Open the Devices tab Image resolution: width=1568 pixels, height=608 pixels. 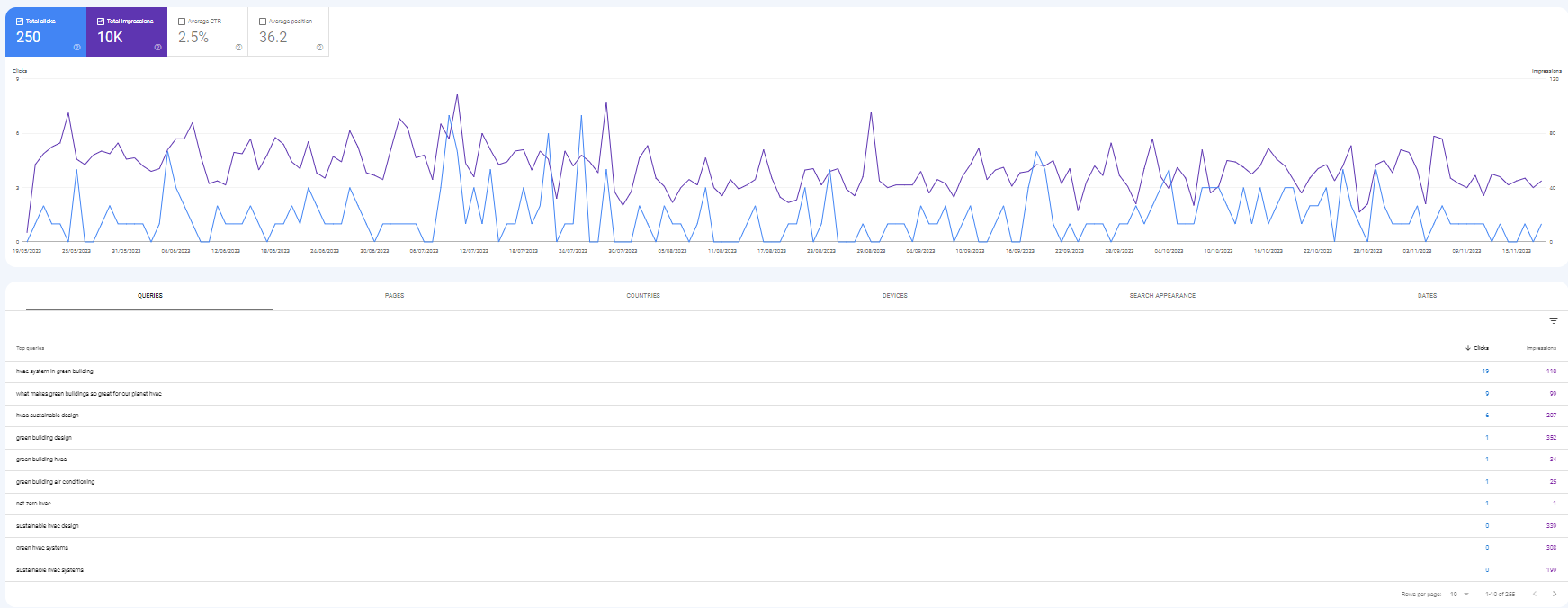(894, 296)
